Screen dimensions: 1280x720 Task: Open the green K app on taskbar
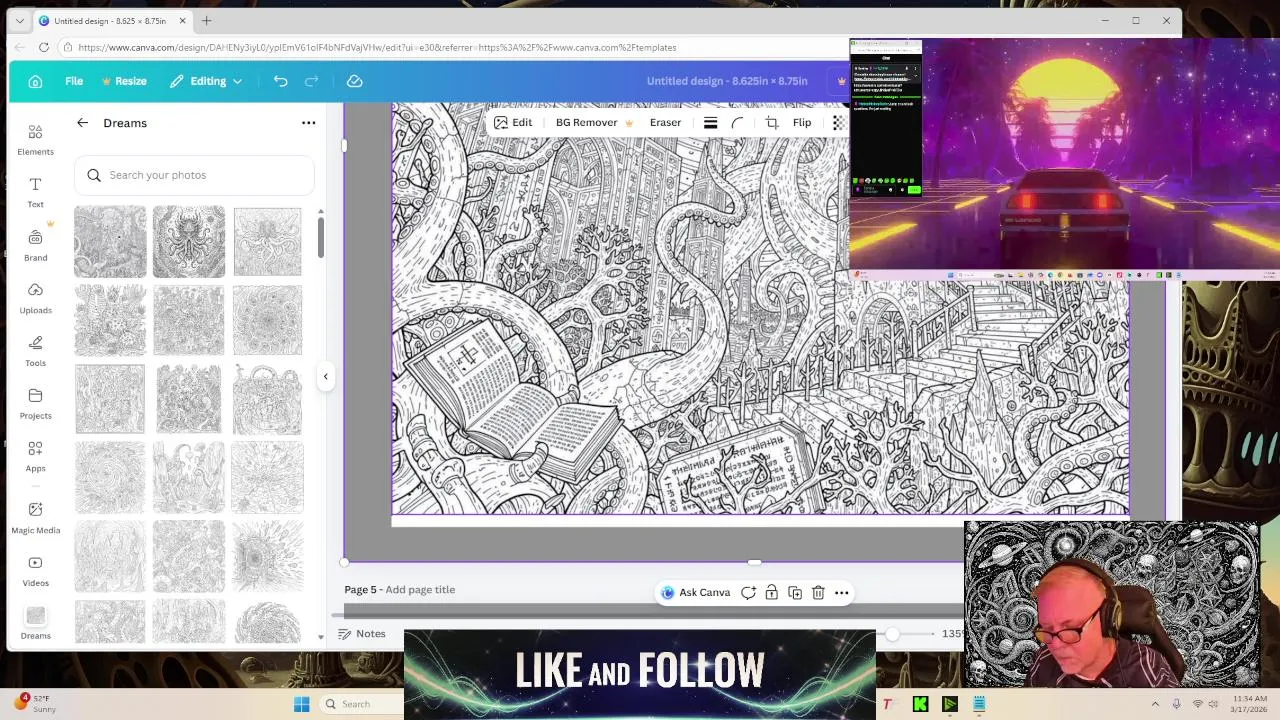[920, 704]
